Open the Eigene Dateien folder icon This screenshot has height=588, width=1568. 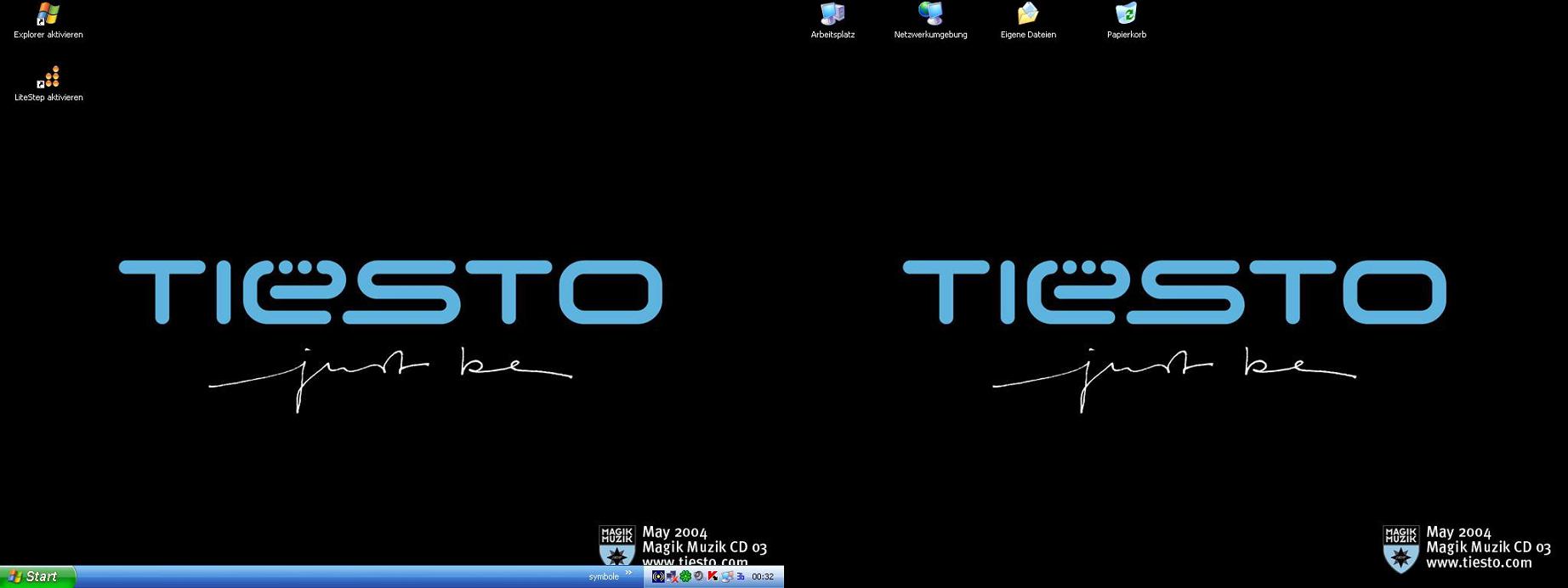click(1028, 21)
